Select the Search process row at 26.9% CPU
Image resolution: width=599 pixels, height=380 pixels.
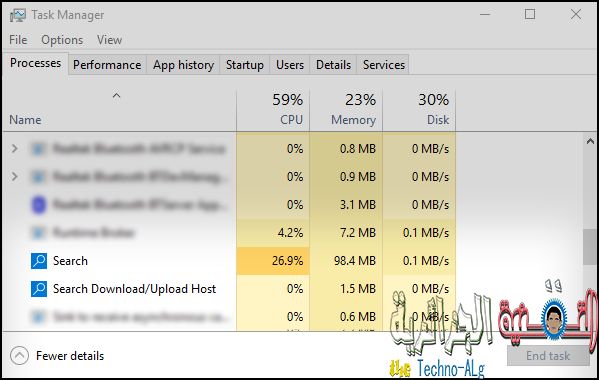click(229, 261)
